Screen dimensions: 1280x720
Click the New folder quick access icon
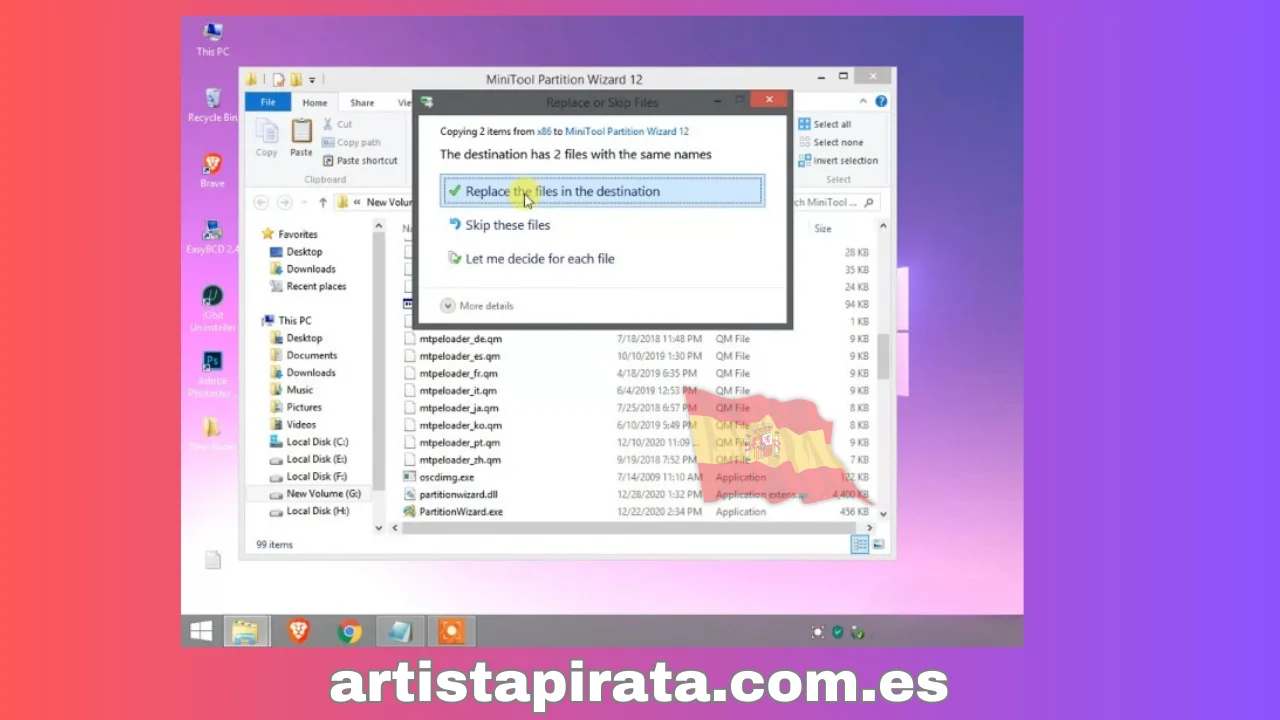point(297,79)
